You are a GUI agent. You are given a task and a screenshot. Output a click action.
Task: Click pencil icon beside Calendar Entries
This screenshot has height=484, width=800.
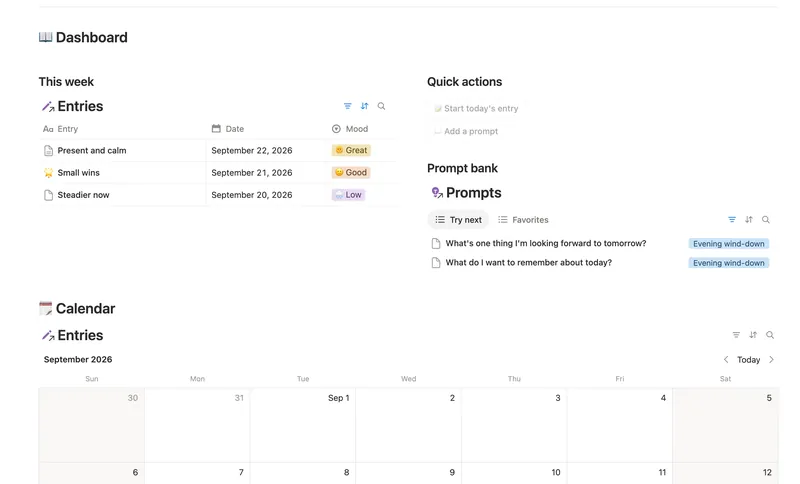tap(48, 335)
